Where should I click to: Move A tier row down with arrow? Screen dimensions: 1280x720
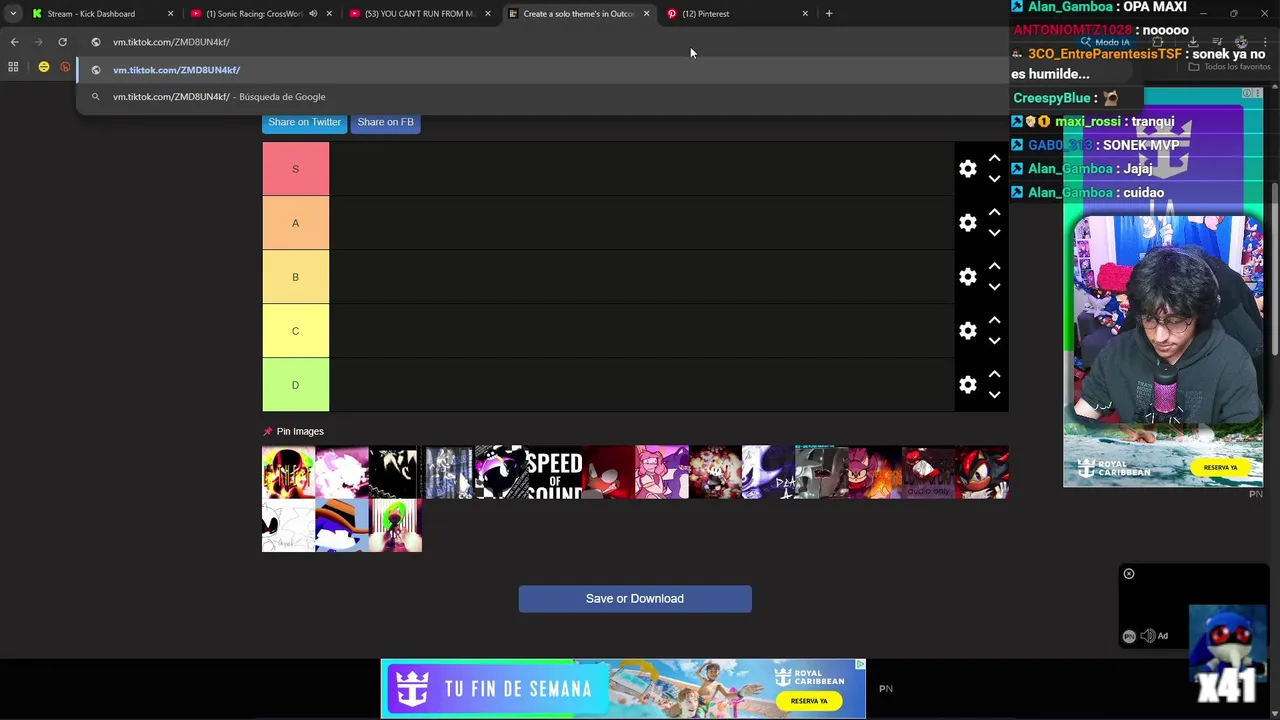(994, 233)
